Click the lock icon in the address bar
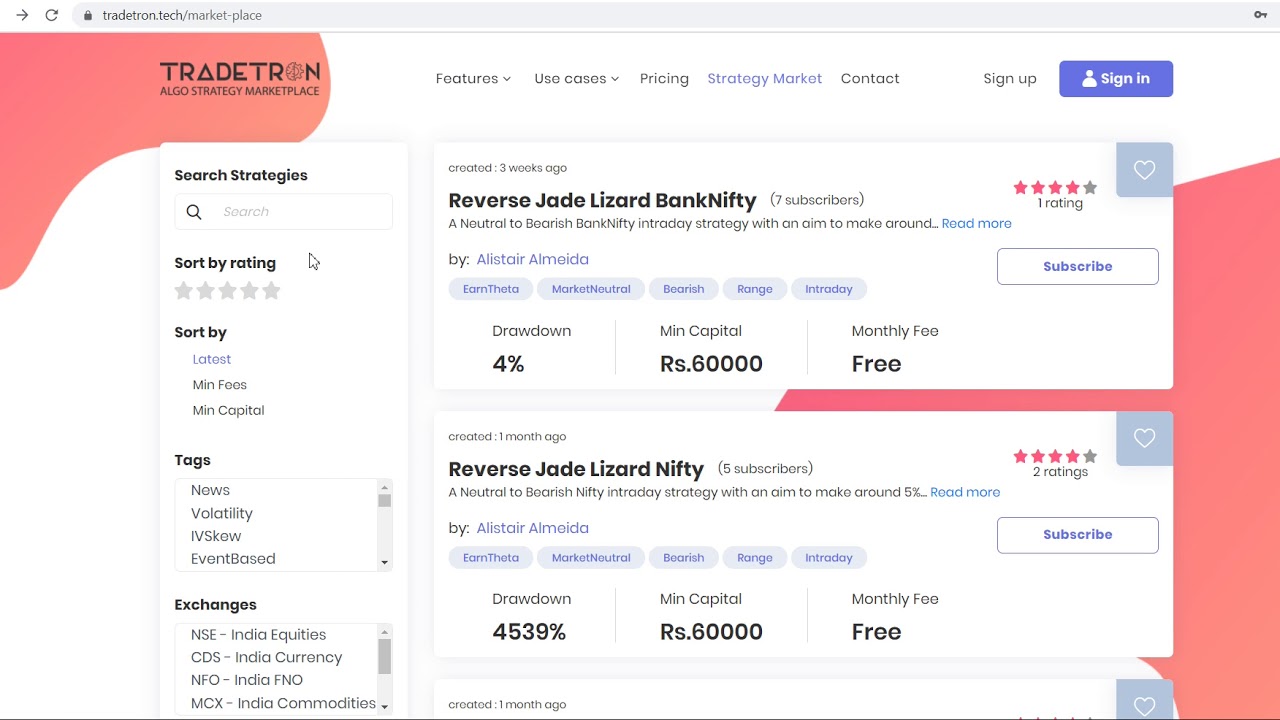1280x720 pixels. click(88, 15)
